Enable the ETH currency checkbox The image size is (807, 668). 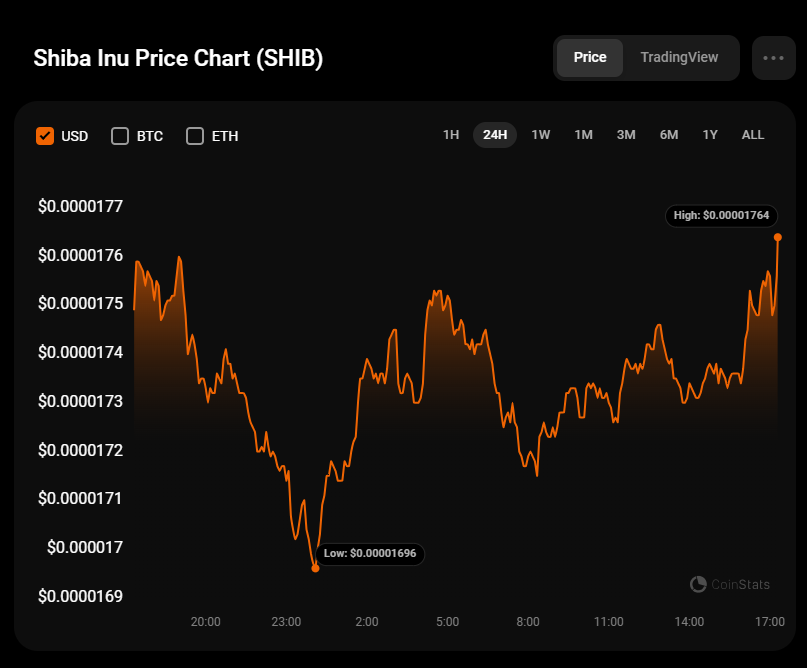pos(195,136)
